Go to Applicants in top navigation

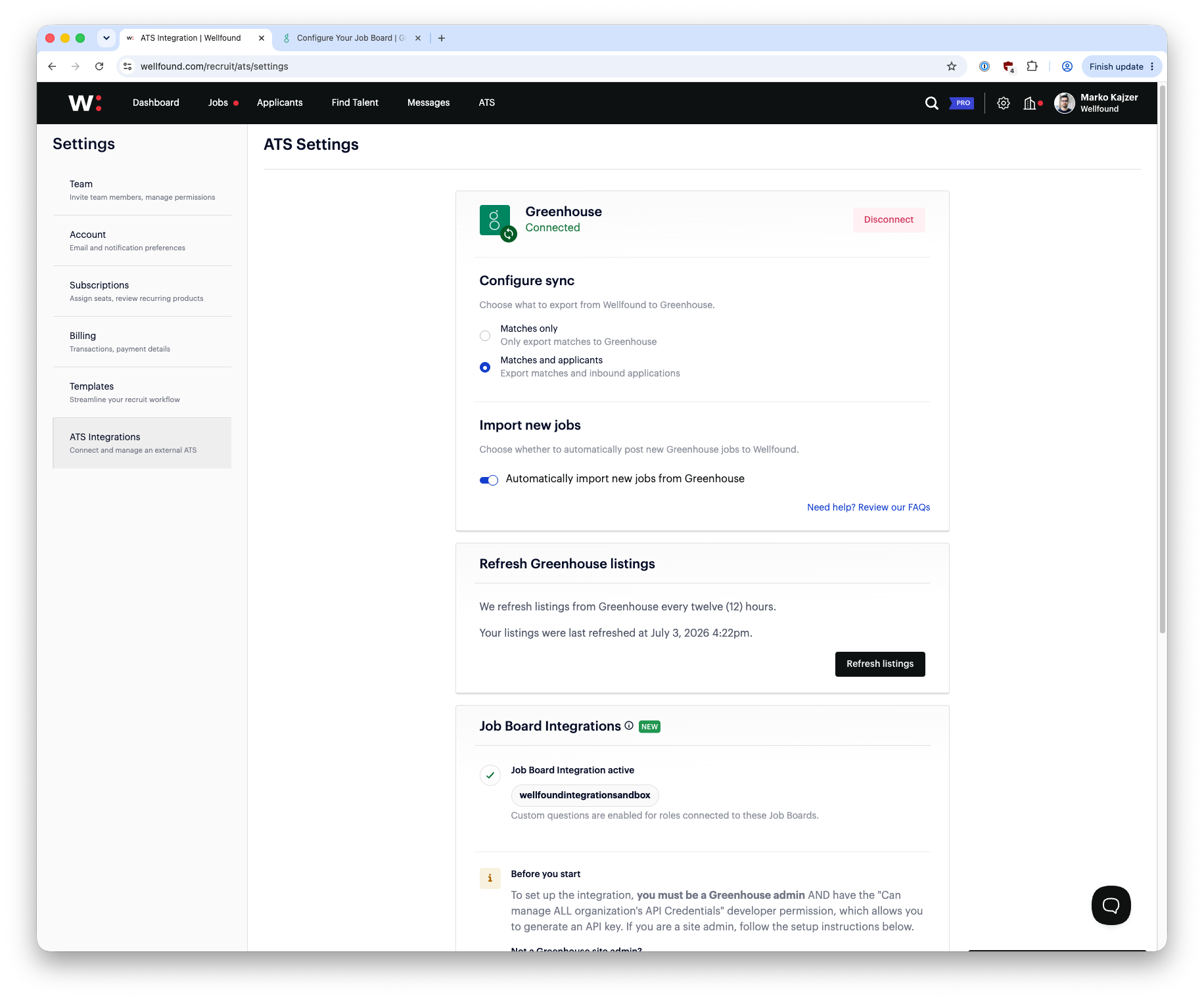tap(280, 102)
